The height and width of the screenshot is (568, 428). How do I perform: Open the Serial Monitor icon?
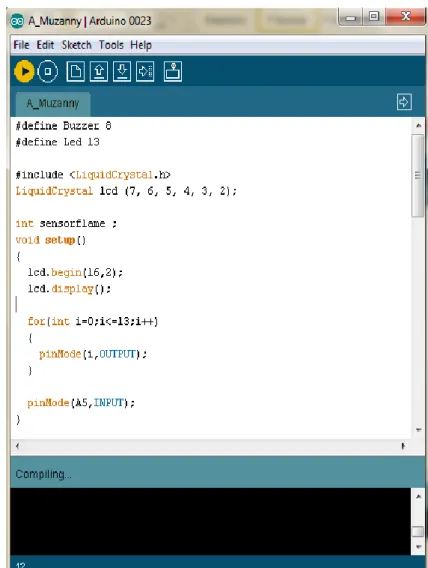click(x=173, y=71)
